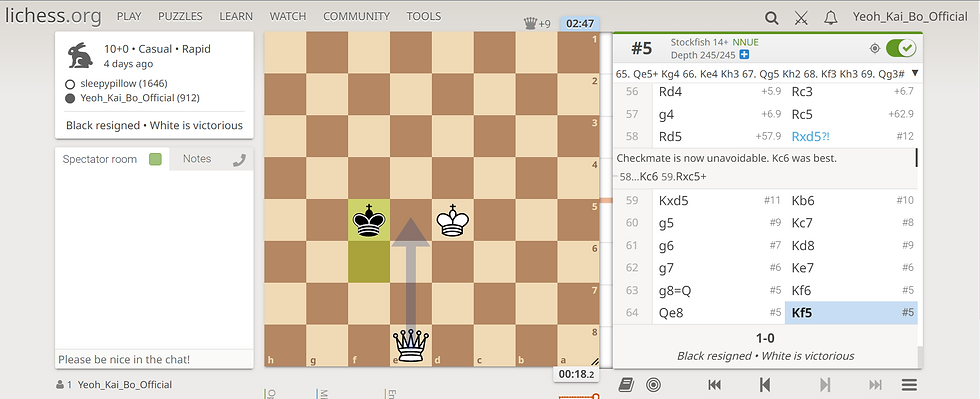Click the white king on d5

(453, 220)
